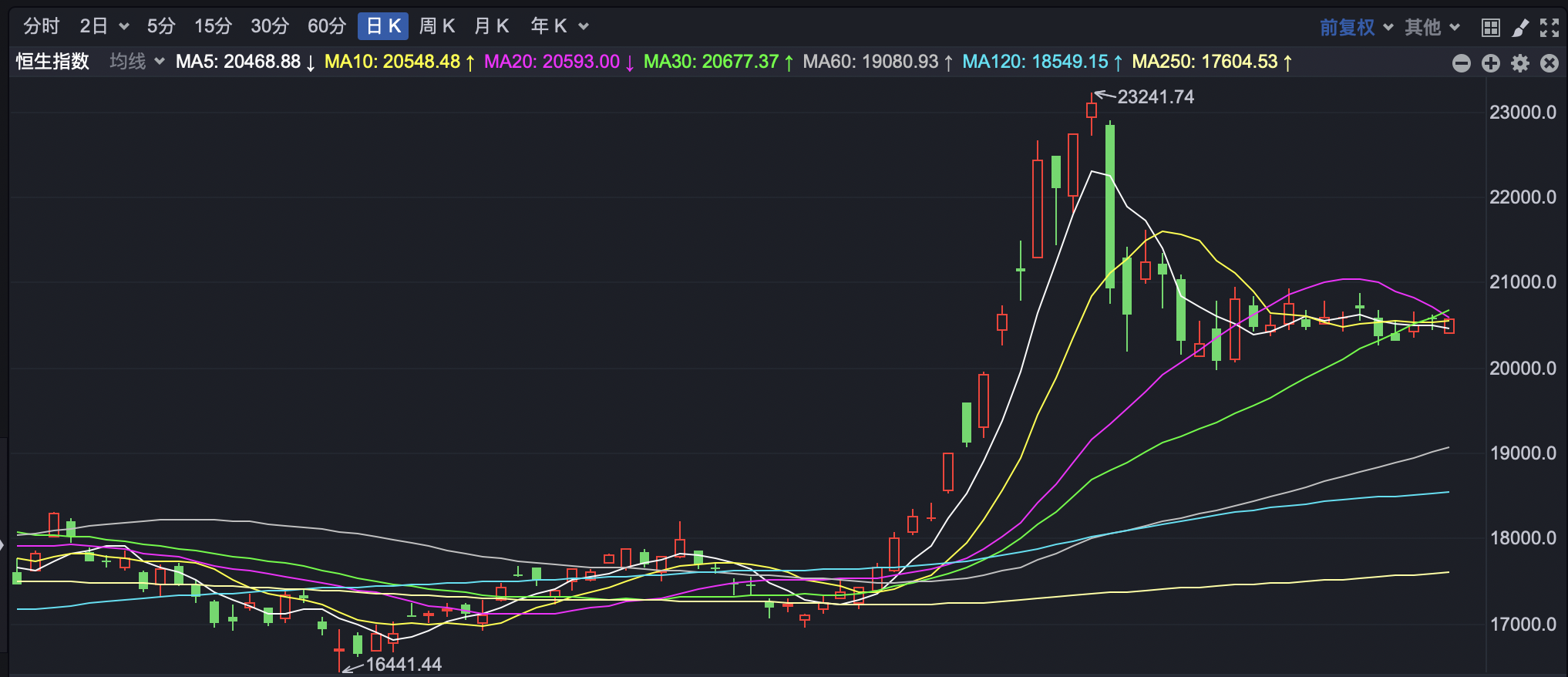Image resolution: width=1568 pixels, height=677 pixels.
Task: Click the 18000.0 price axis label
Action: pyautogui.click(x=1523, y=538)
